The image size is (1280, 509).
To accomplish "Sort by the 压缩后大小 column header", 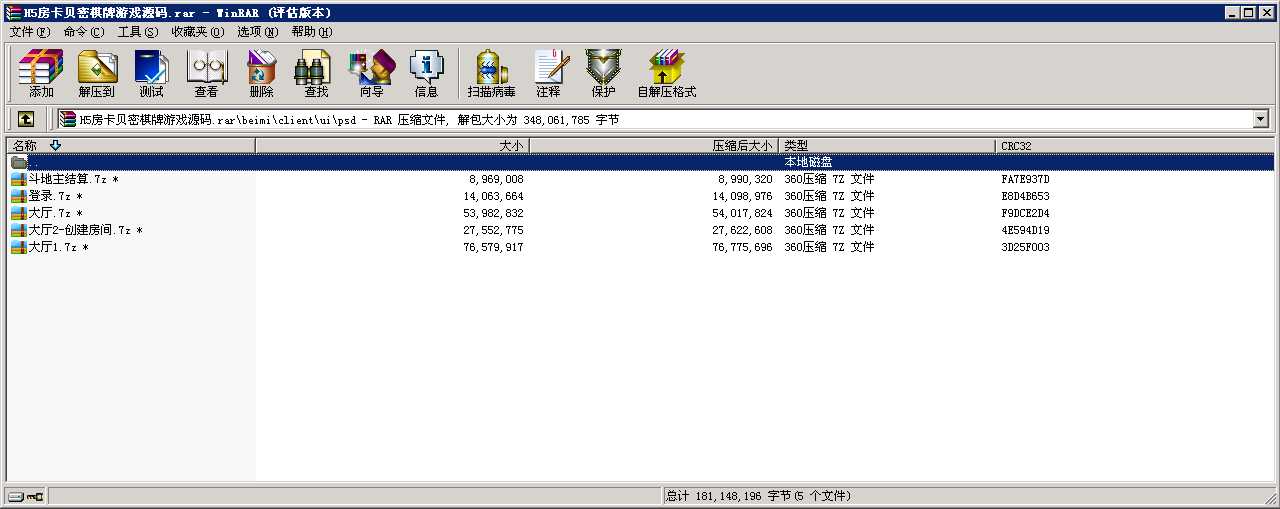I will 653,146.
